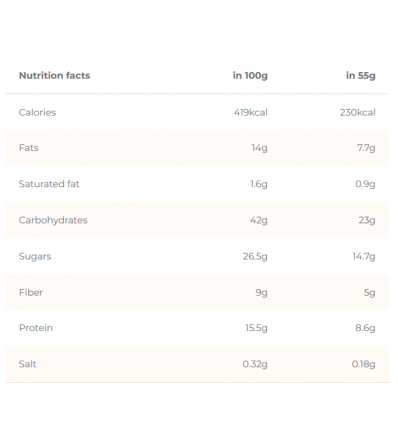Select the Fiber row label
Viewport: 398px width, 448px height.
(31, 292)
